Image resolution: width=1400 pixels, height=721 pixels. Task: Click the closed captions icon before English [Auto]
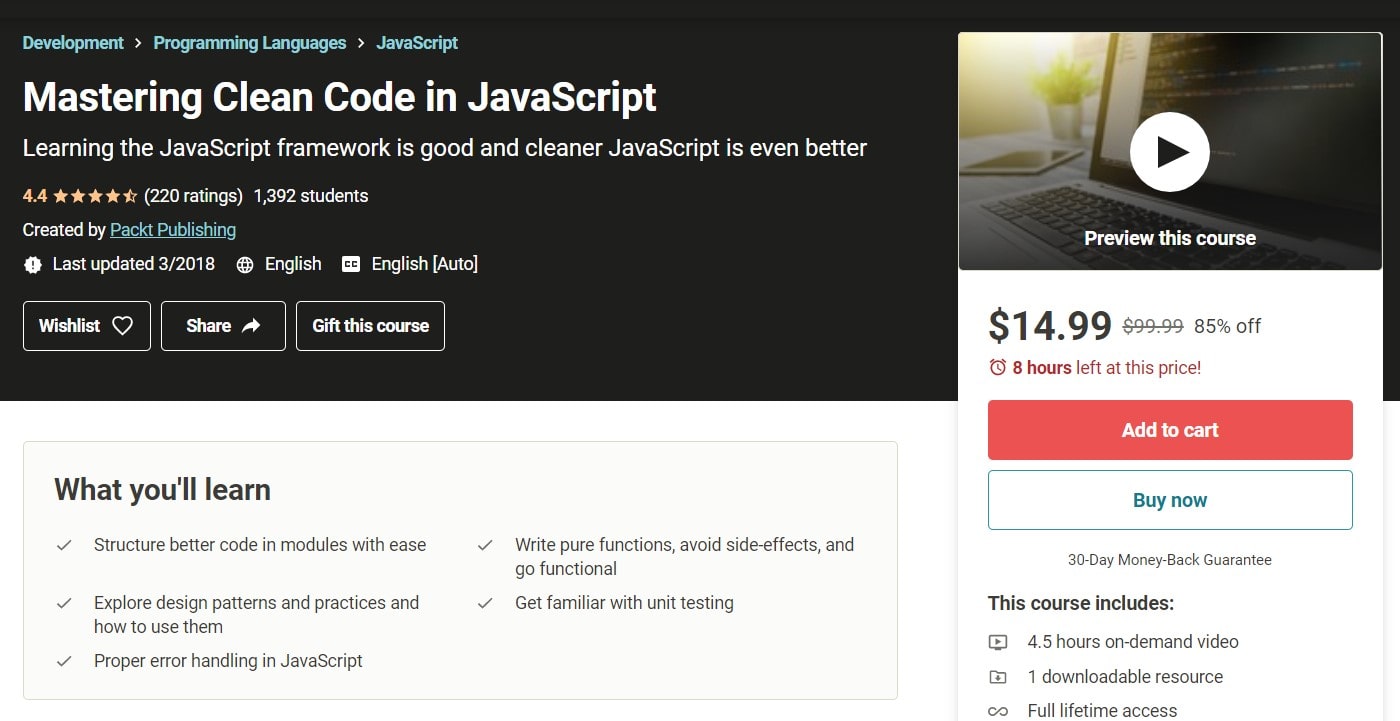click(x=350, y=264)
